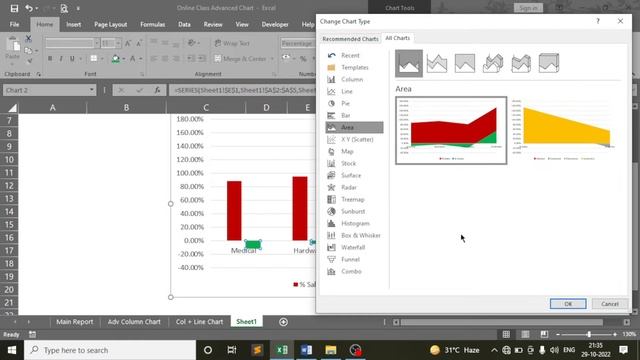This screenshot has height=360, width=640.
Task: Switch to the All Charts tab
Action: 398,38
